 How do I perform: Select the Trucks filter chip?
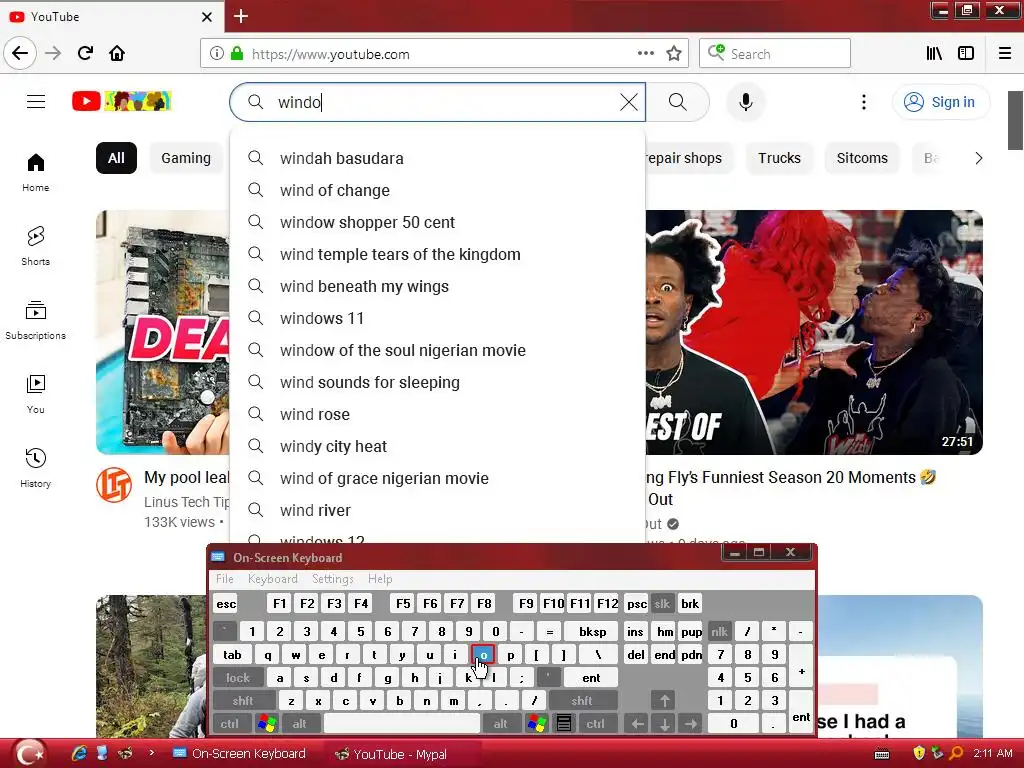[779, 158]
